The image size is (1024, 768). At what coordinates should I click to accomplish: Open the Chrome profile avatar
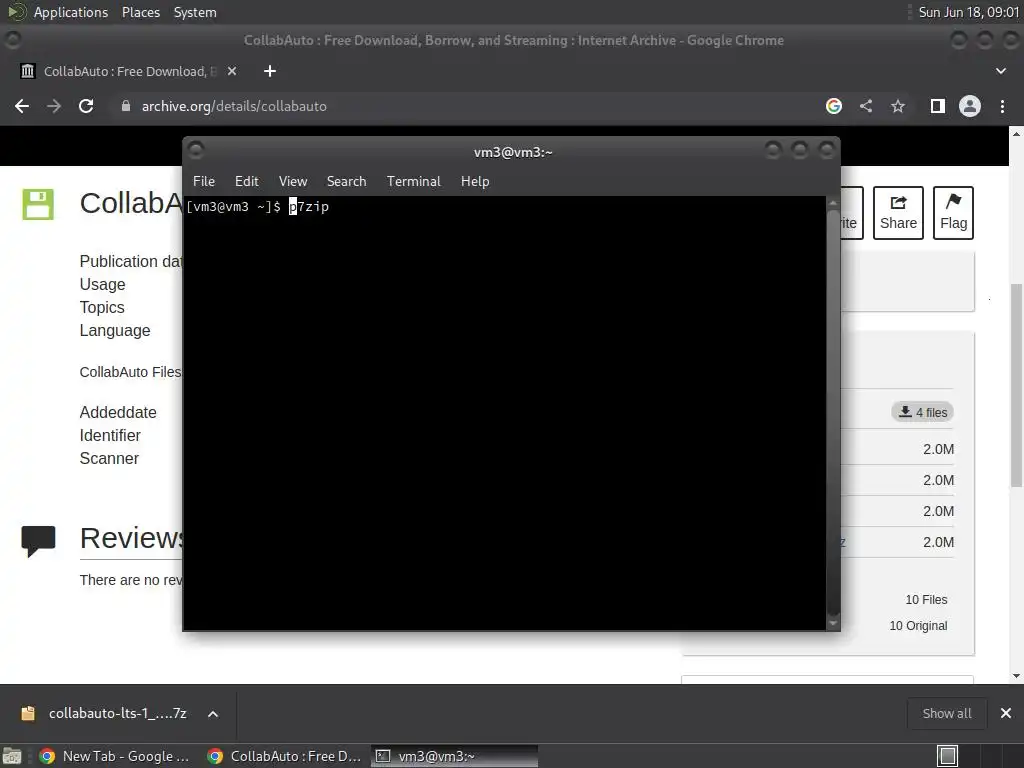coord(970,106)
